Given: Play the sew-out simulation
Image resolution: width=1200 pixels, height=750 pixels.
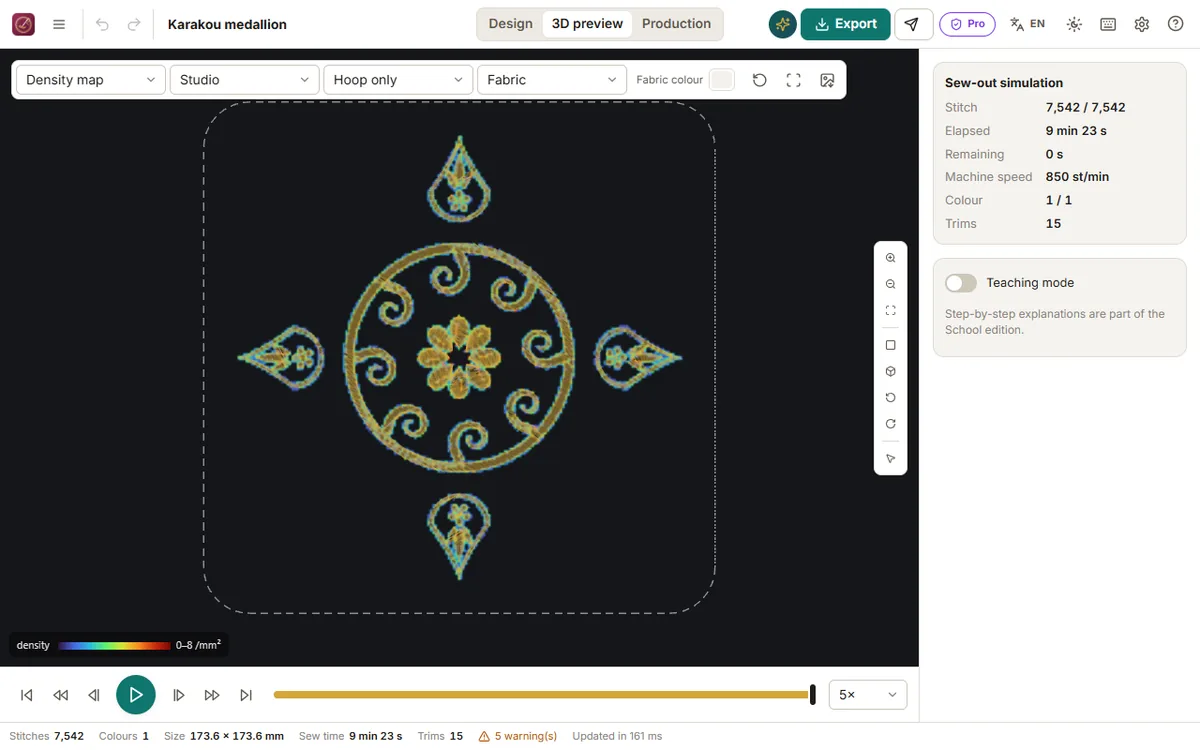Looking at the screenshot, I should point(136,695).
